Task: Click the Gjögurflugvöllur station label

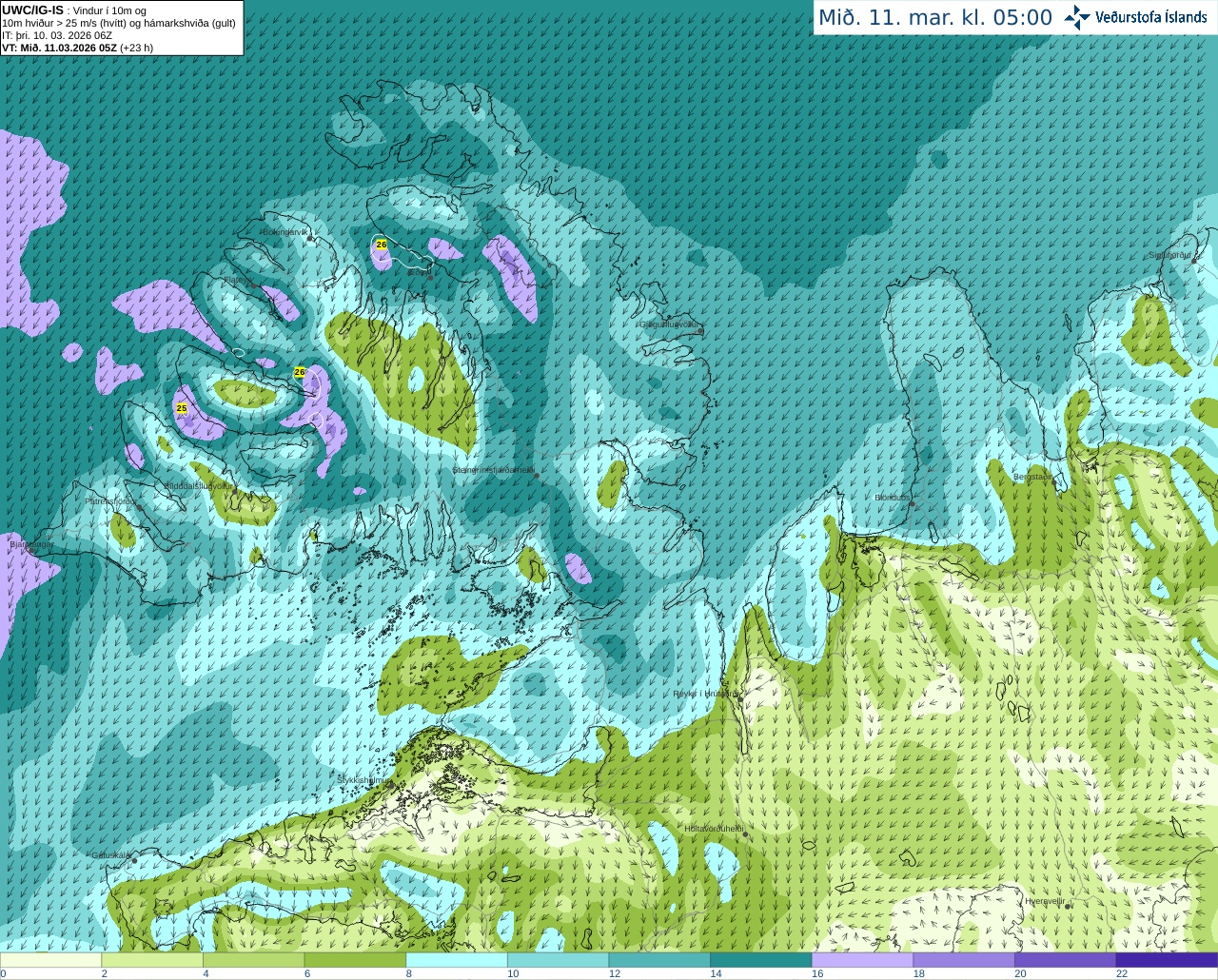Action: [x=669, y=323]
